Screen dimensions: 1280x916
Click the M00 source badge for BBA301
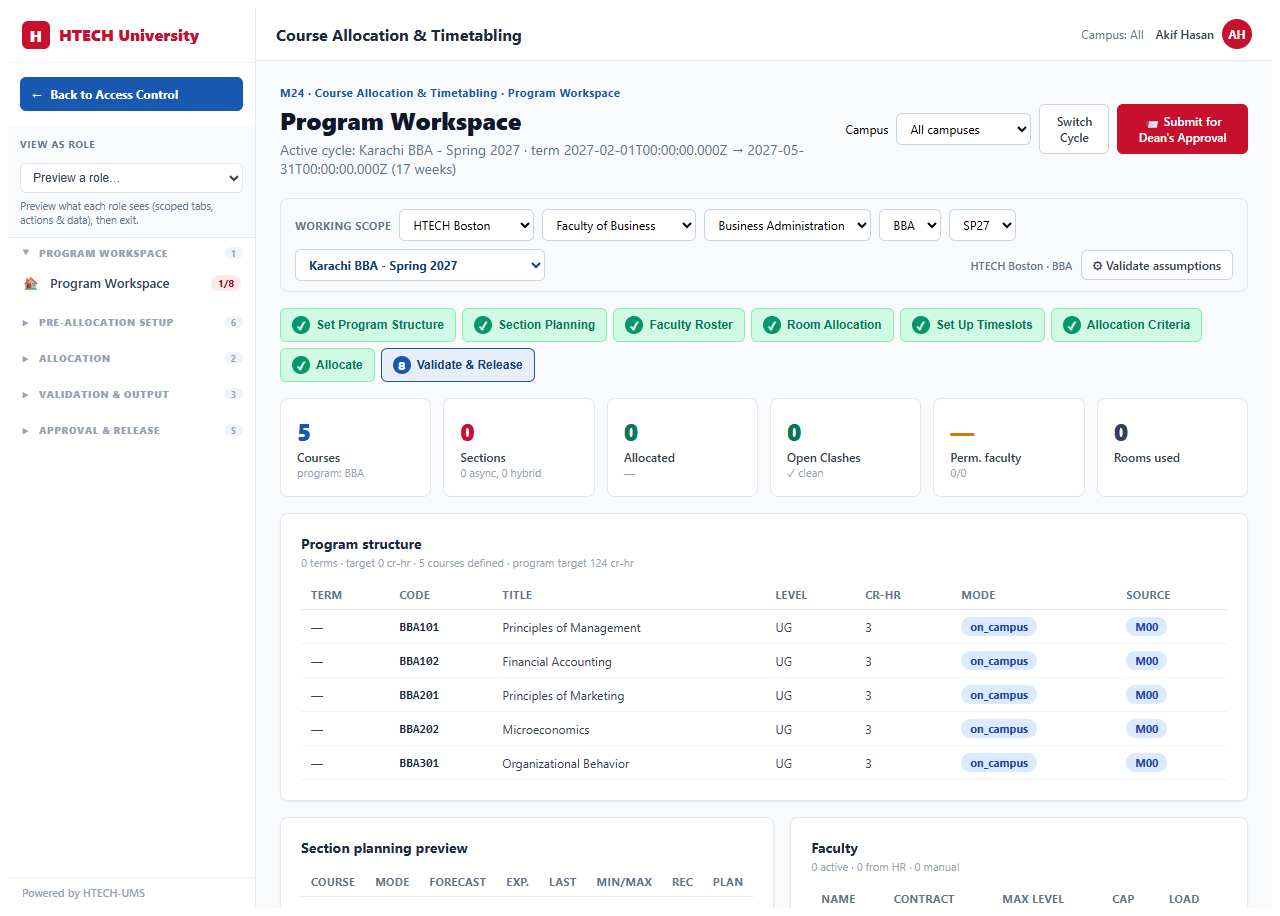pyautogui.click(x=1146, y=763)
